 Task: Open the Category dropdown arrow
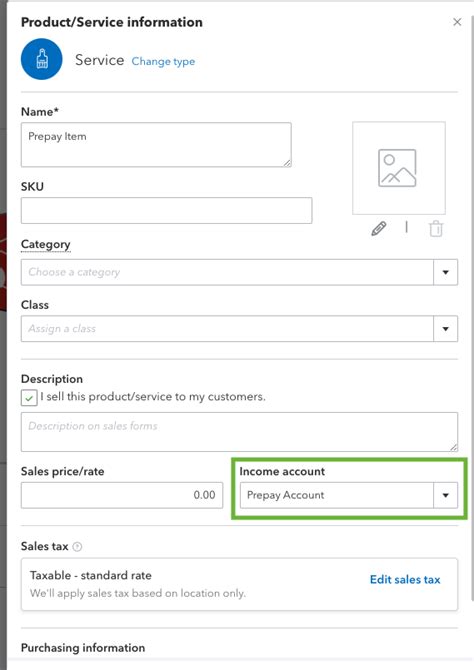click(445, 272)
